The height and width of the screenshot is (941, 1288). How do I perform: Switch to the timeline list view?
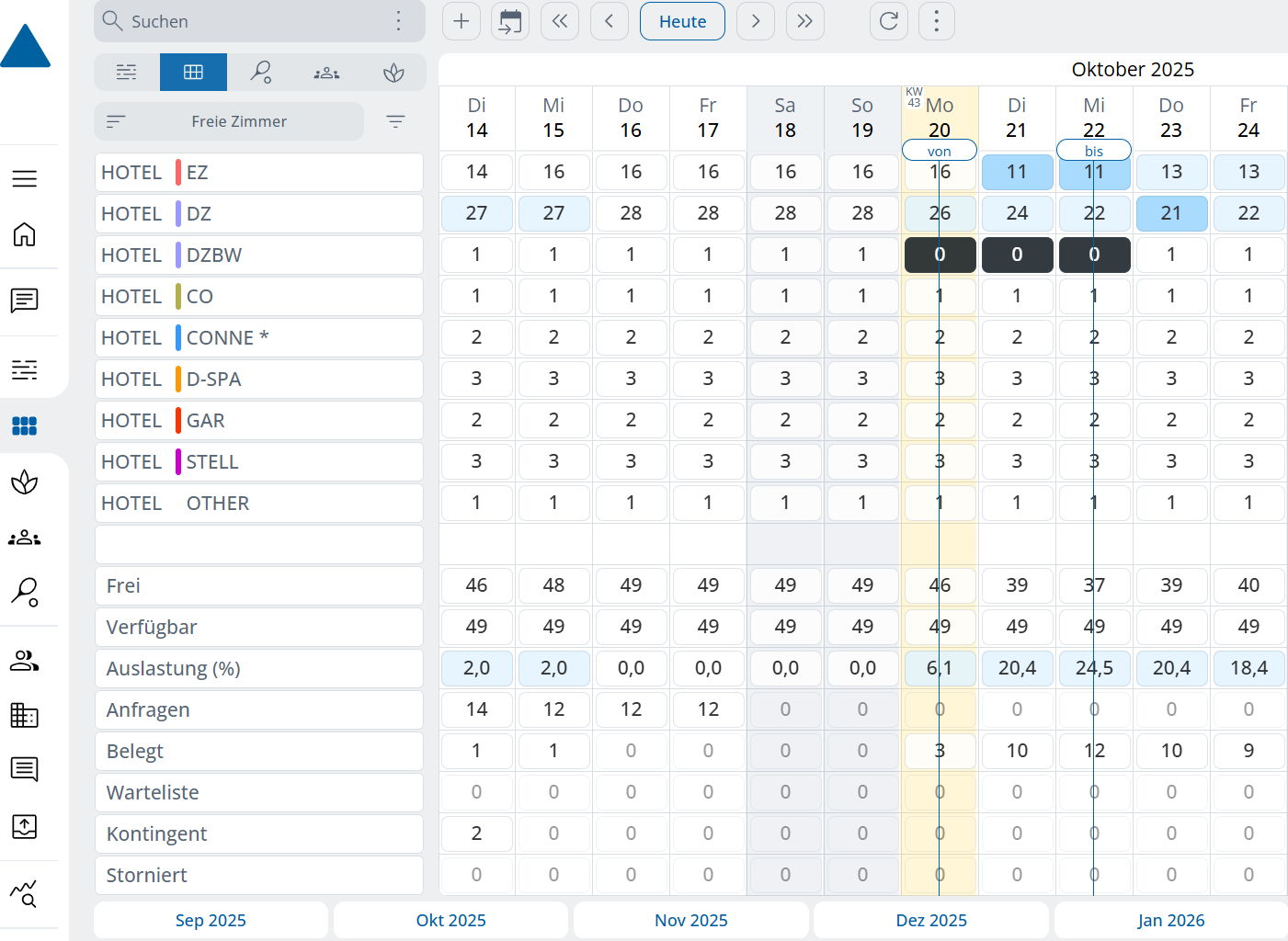127,72
